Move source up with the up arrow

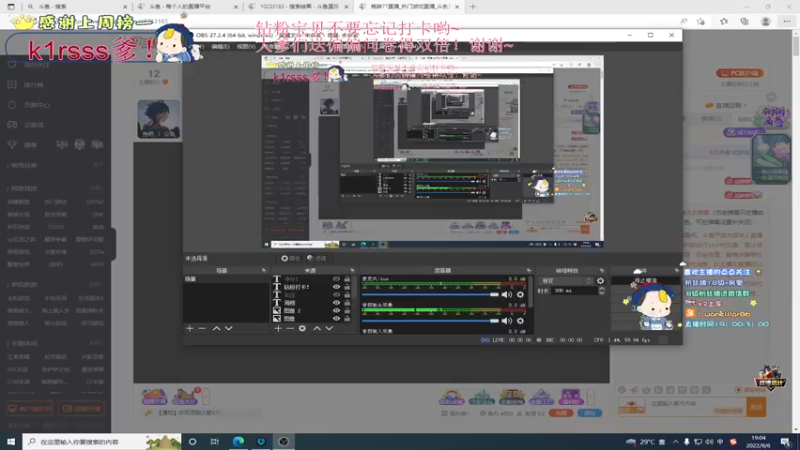(317, 329)
